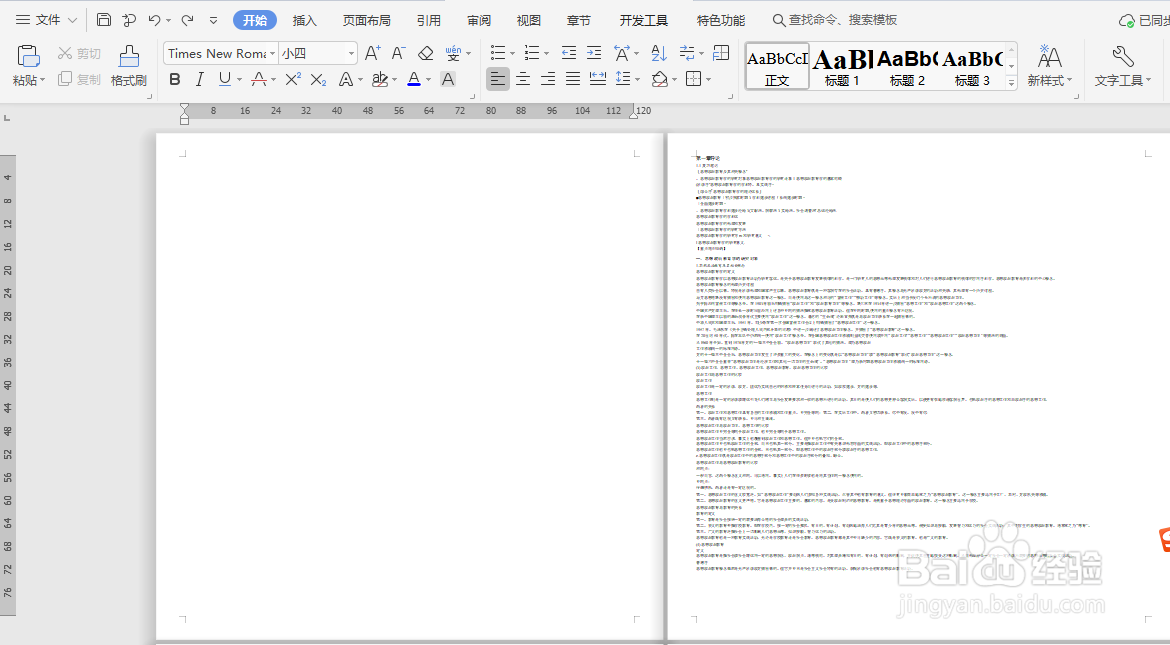Apply the 标题 3 style
Viewport: 1170px width, 645px height.
click(x=972, y=66)
